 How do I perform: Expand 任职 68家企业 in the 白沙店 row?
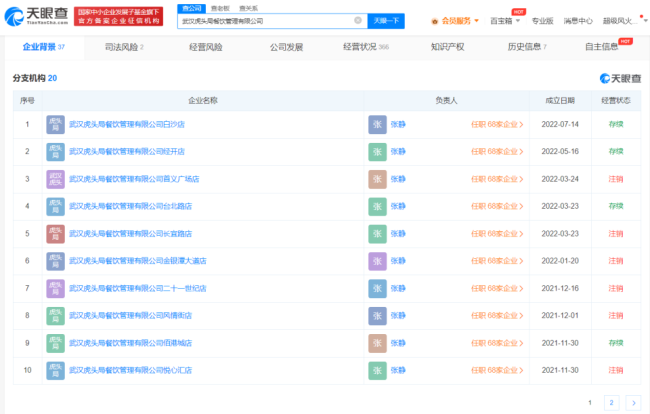(497, 124)
